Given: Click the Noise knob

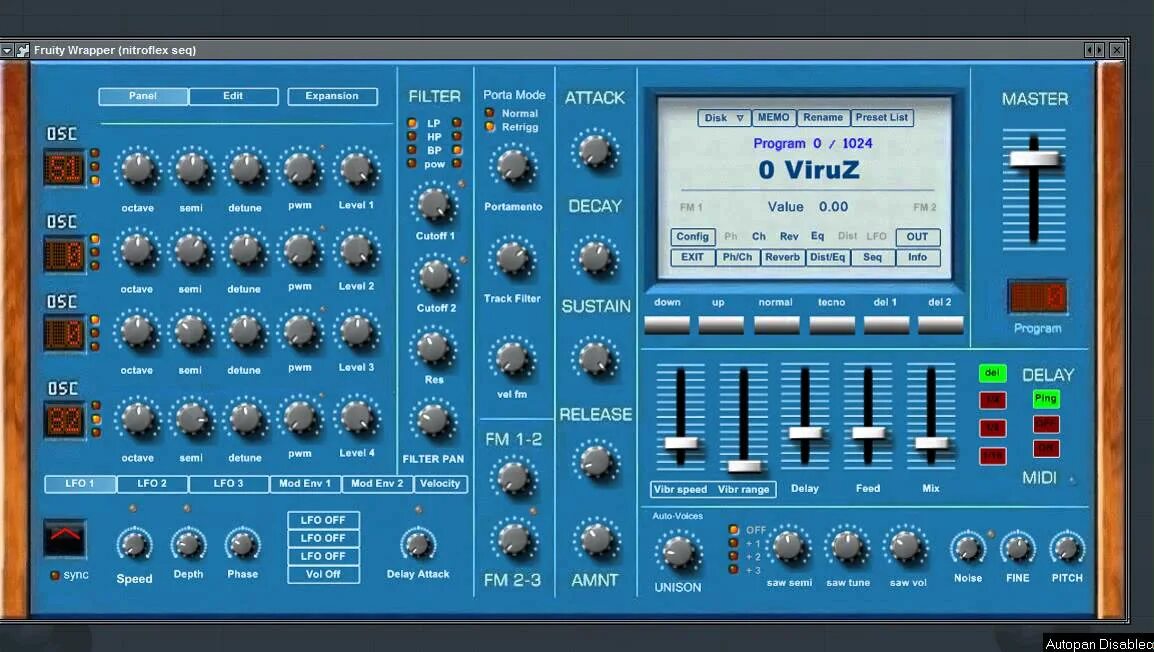Looking at the screenshot, I should click(x=968, y=548).
